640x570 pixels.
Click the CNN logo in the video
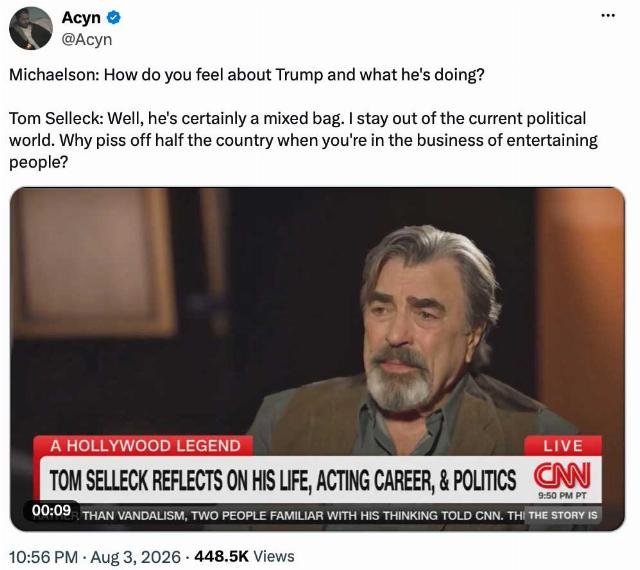click(x=562, y=476)
